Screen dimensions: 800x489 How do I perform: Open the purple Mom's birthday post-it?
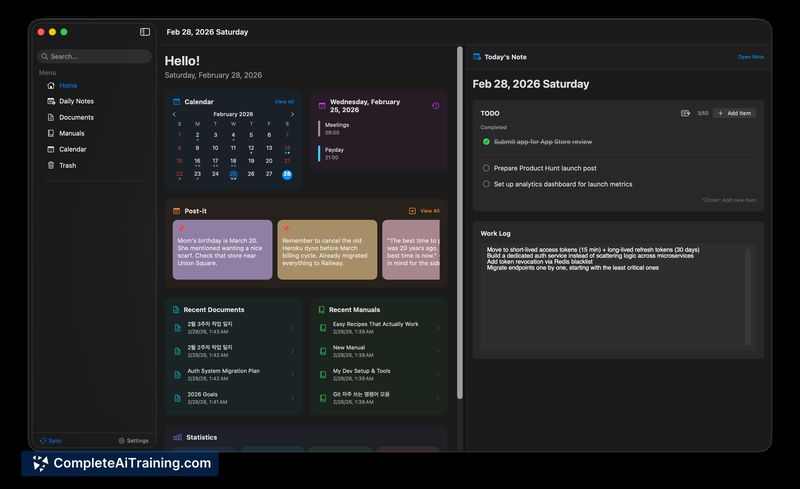(222, 250)
